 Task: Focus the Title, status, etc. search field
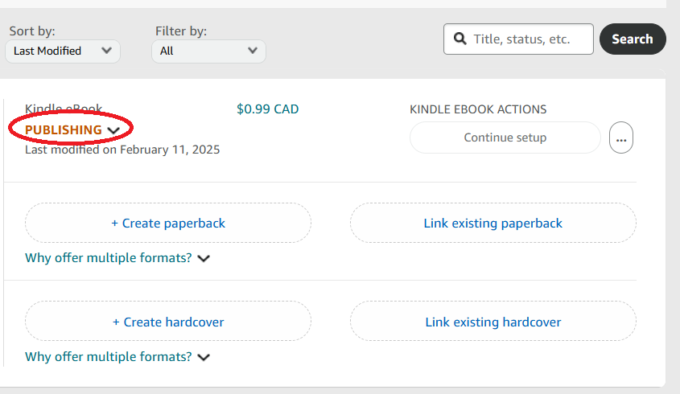[x=518, y=39]
